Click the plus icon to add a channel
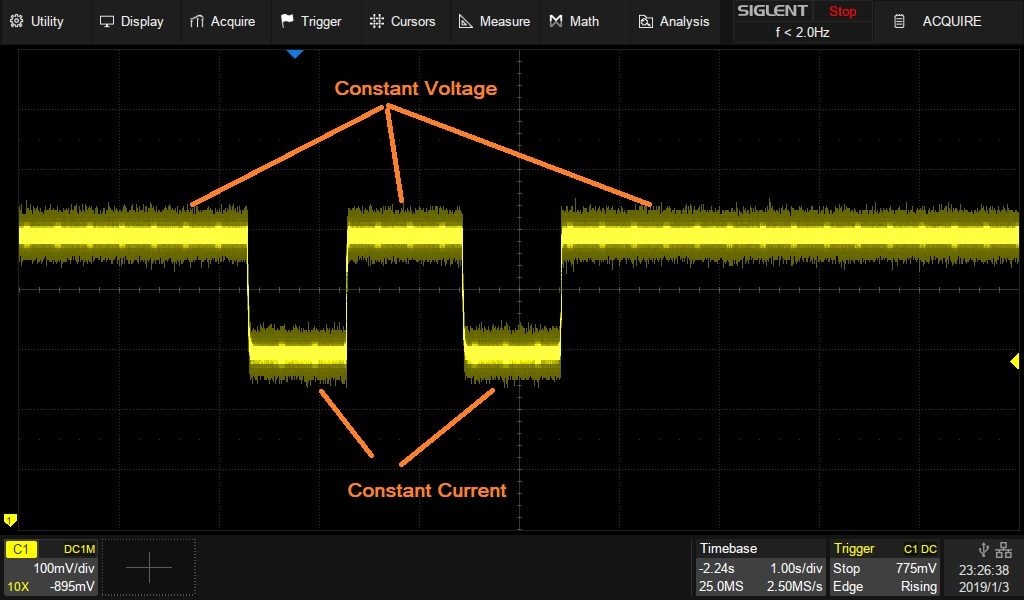Screen dimensions: 1024x600 (149, 568)
